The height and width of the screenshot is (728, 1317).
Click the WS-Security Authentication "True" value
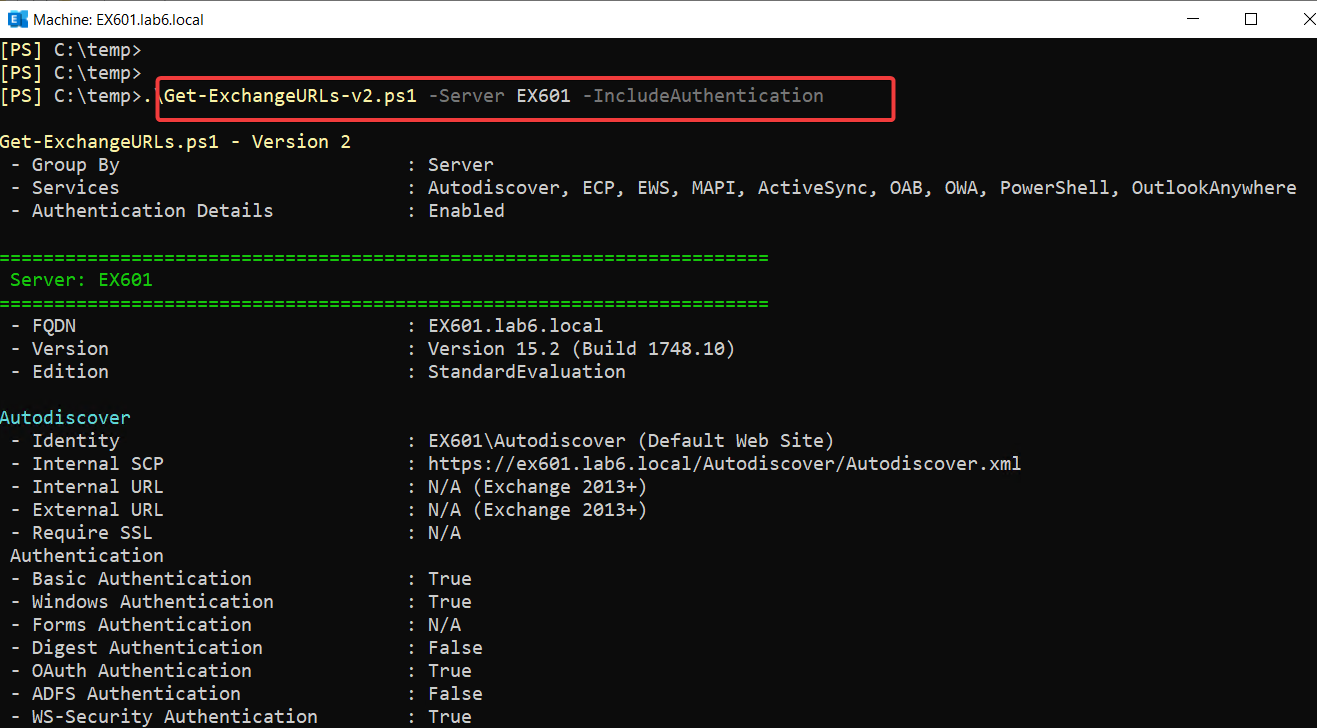click(x=450, y=717)
